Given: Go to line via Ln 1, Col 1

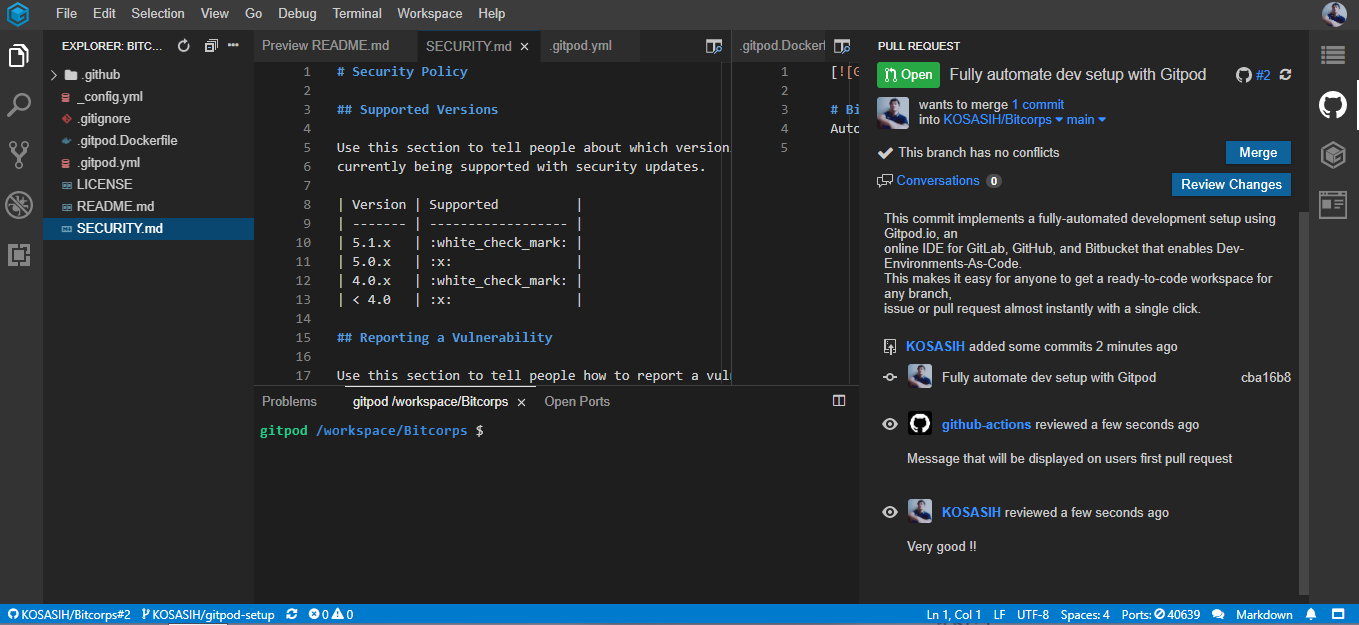Looking at the screenshot, I should pos(955,615).
